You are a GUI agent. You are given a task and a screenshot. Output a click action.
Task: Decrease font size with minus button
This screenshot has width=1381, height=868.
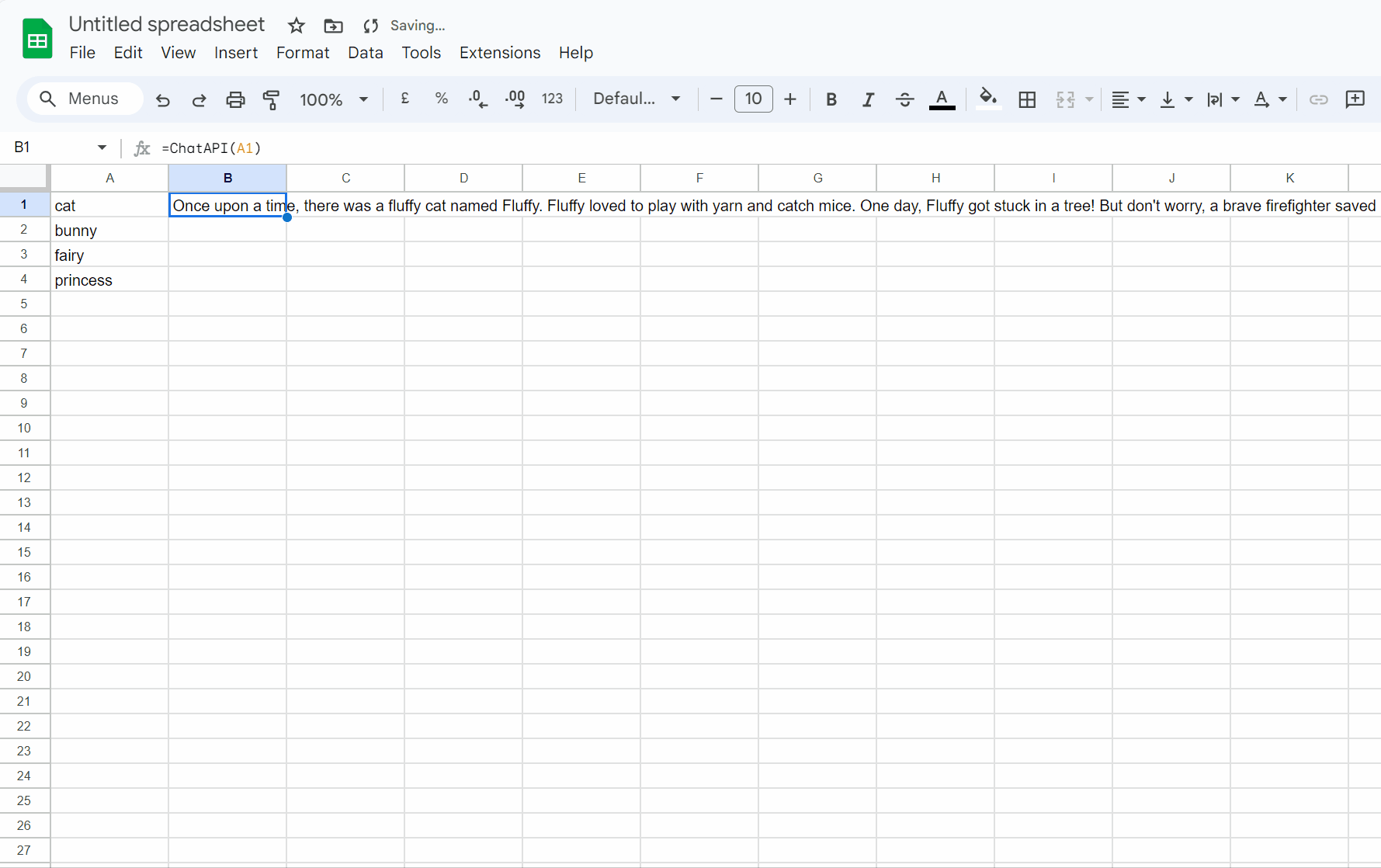717,99
